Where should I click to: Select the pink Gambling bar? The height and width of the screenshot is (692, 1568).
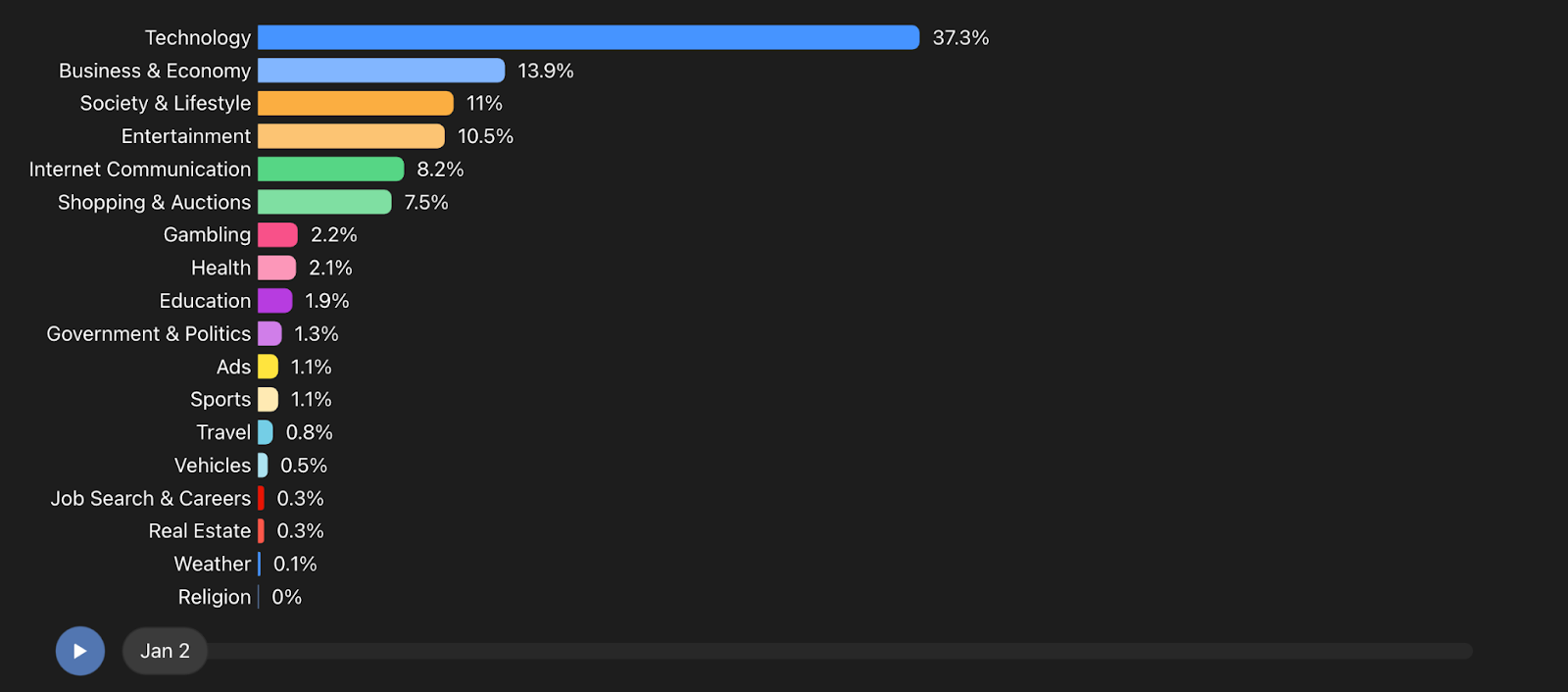tap(277, 235)
